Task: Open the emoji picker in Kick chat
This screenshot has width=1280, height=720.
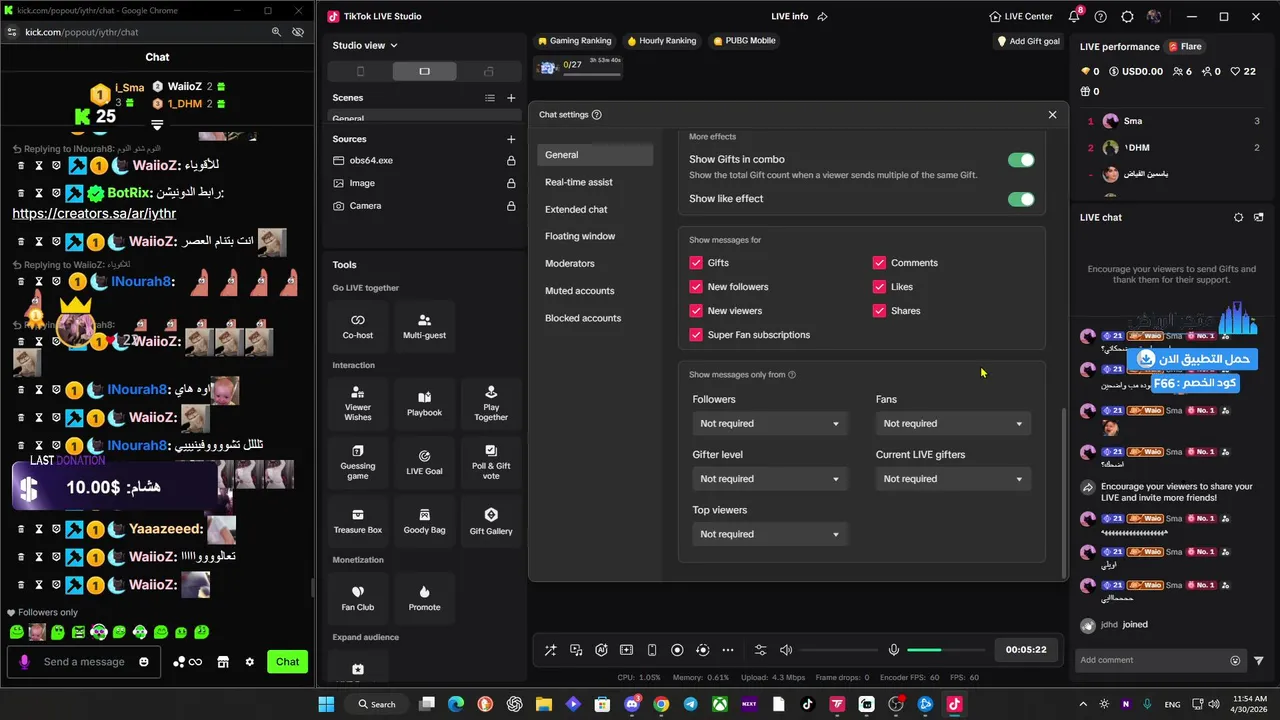Action: click(x=144, y=662)
